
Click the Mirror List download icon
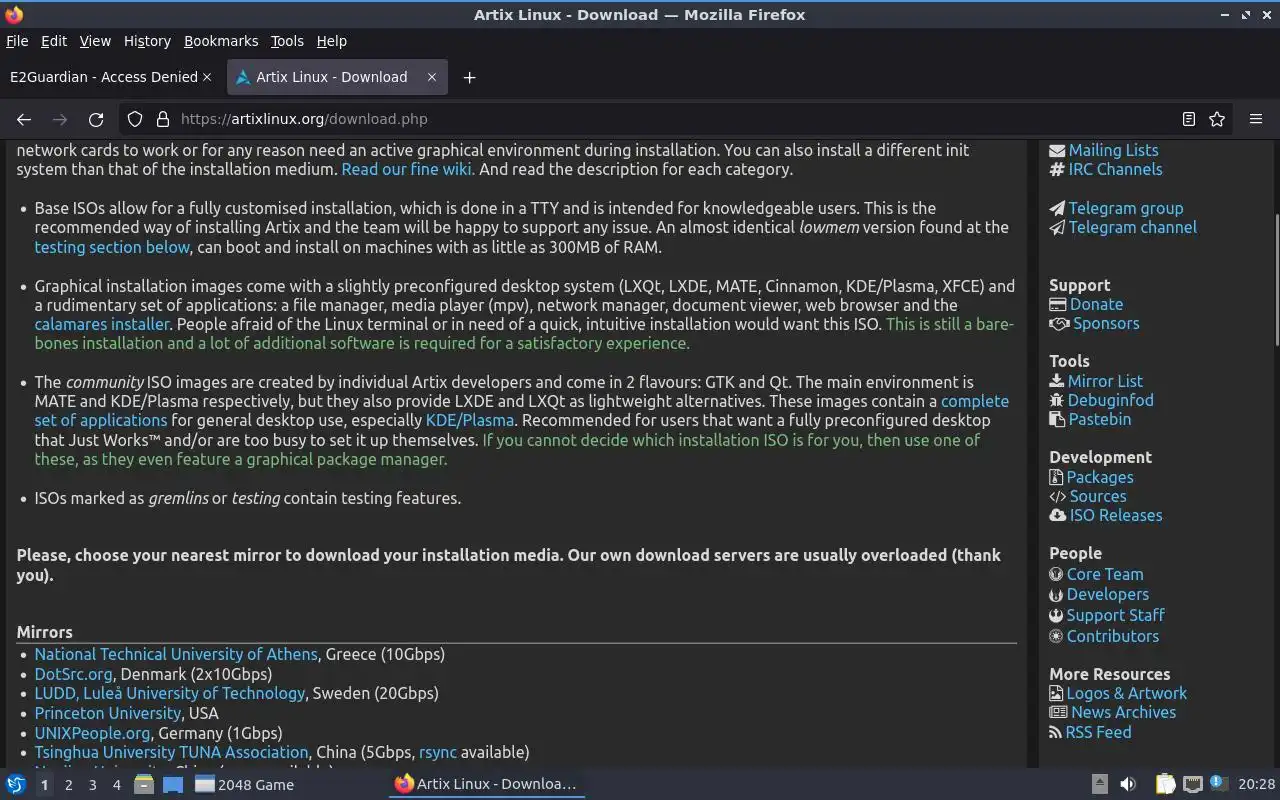(x=1057, y=381)
